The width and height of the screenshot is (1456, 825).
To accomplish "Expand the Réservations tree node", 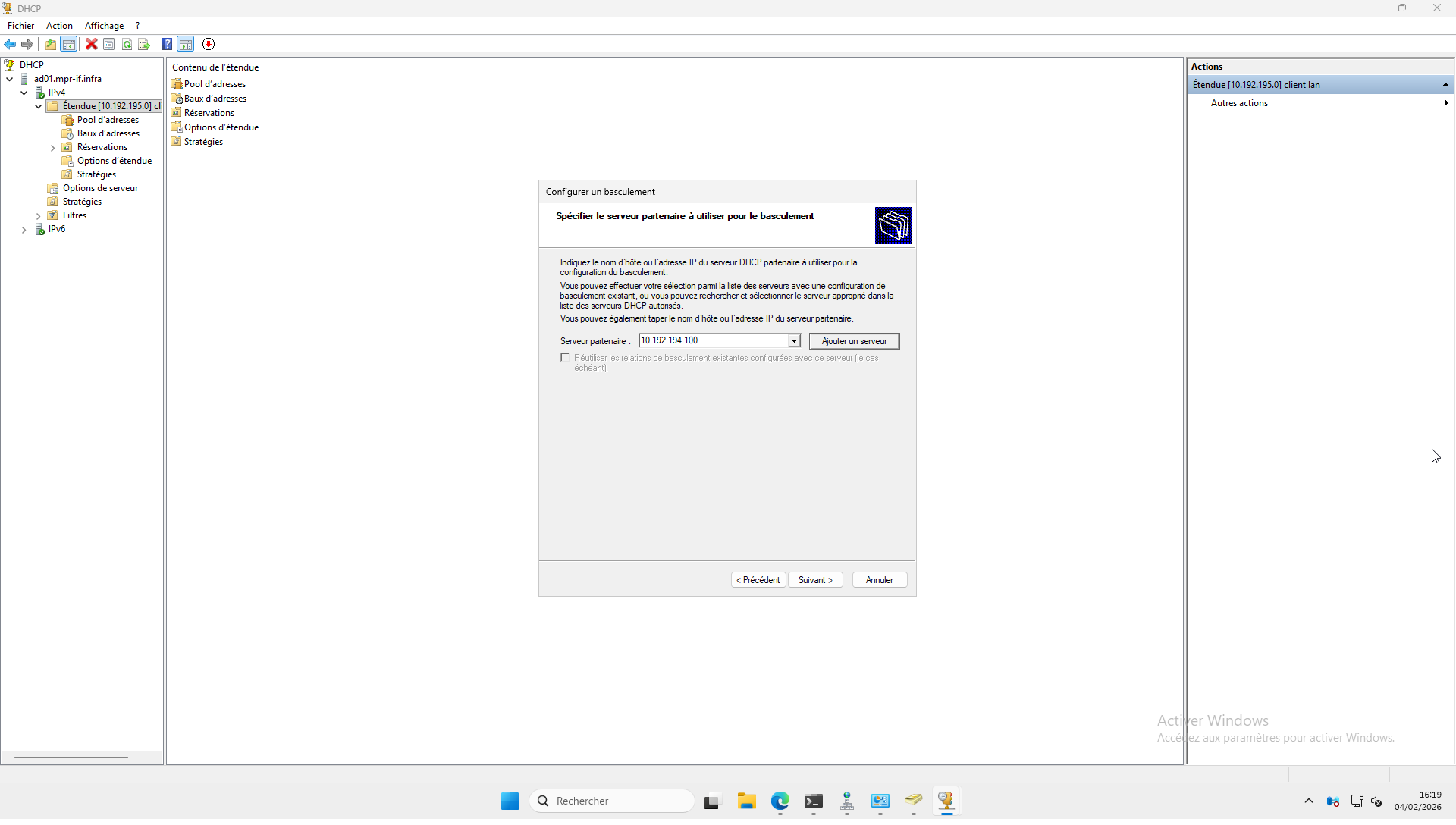I will click(53, 148).
